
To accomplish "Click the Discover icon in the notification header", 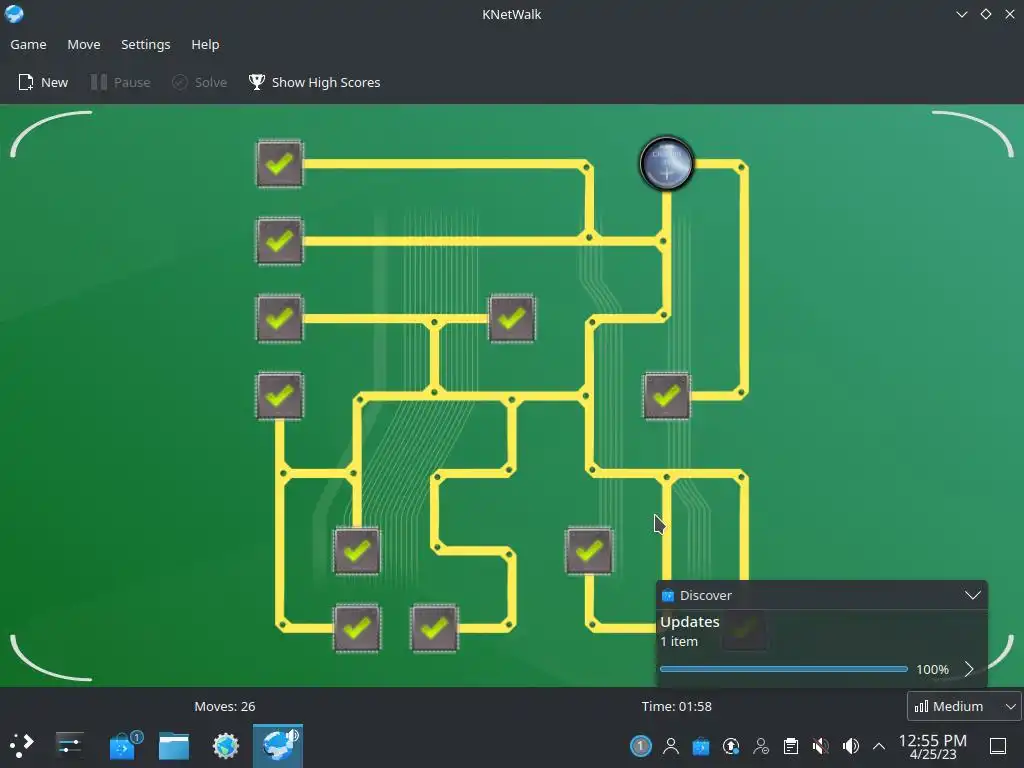I will tap(667, 595).
